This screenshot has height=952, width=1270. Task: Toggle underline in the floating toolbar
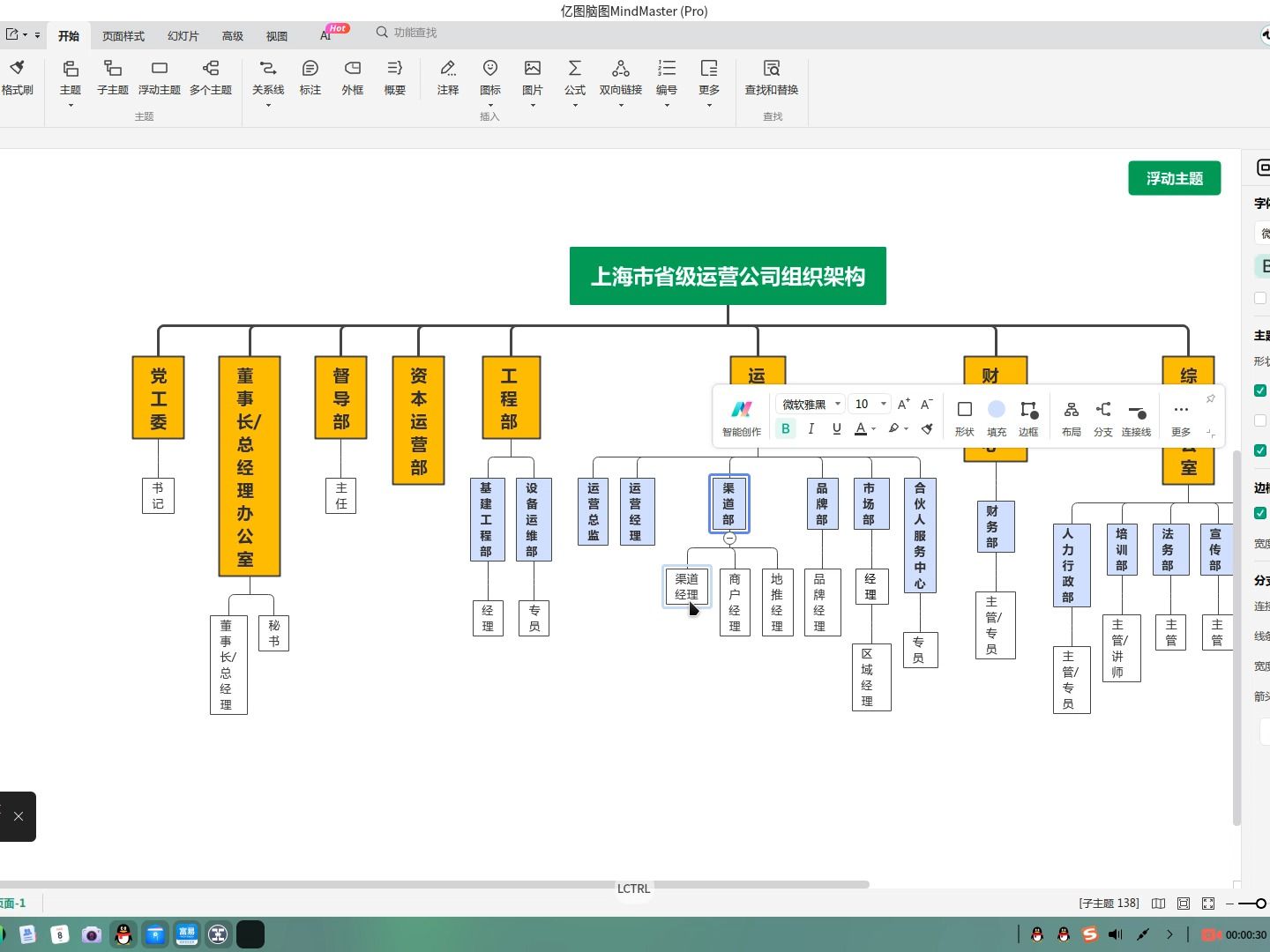tap(836, 429)
